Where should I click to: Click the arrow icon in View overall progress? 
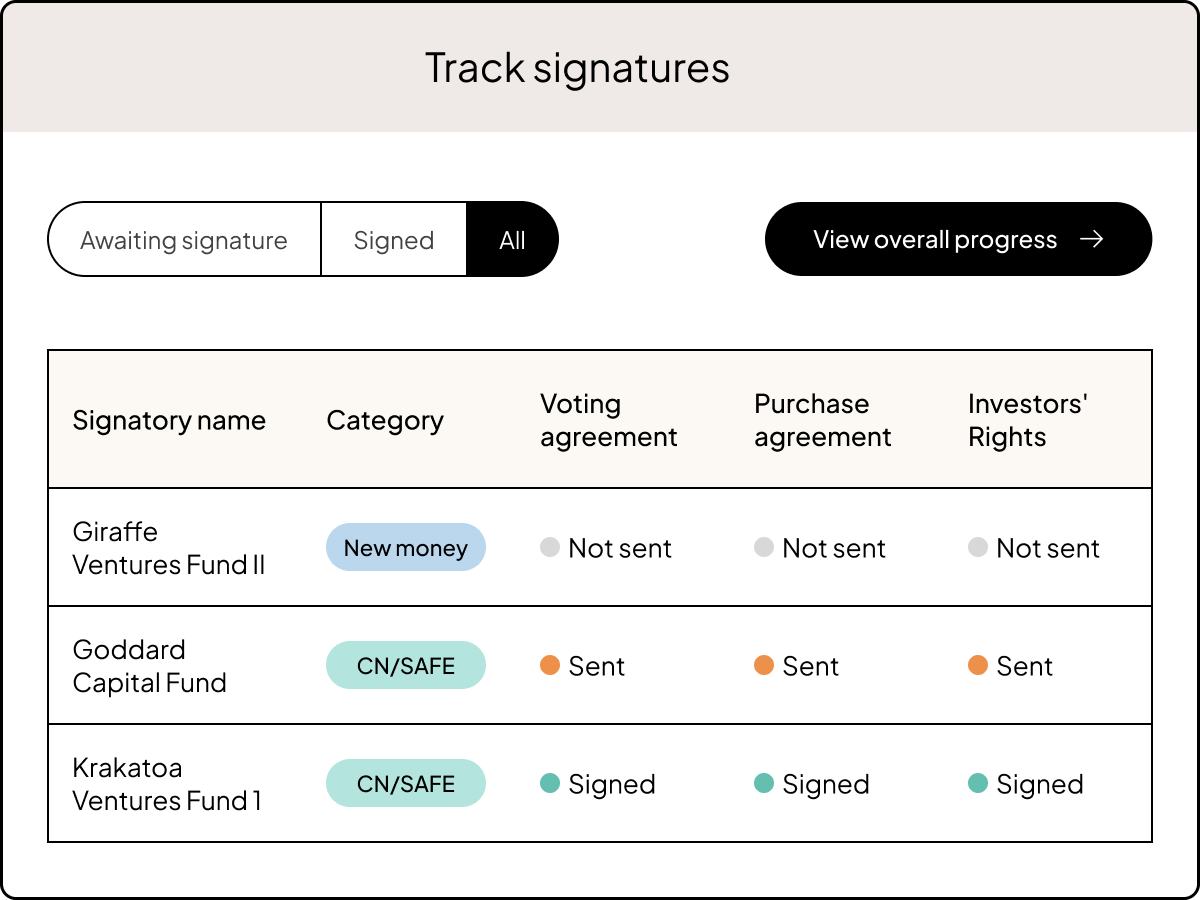[x=1093, y=239]
